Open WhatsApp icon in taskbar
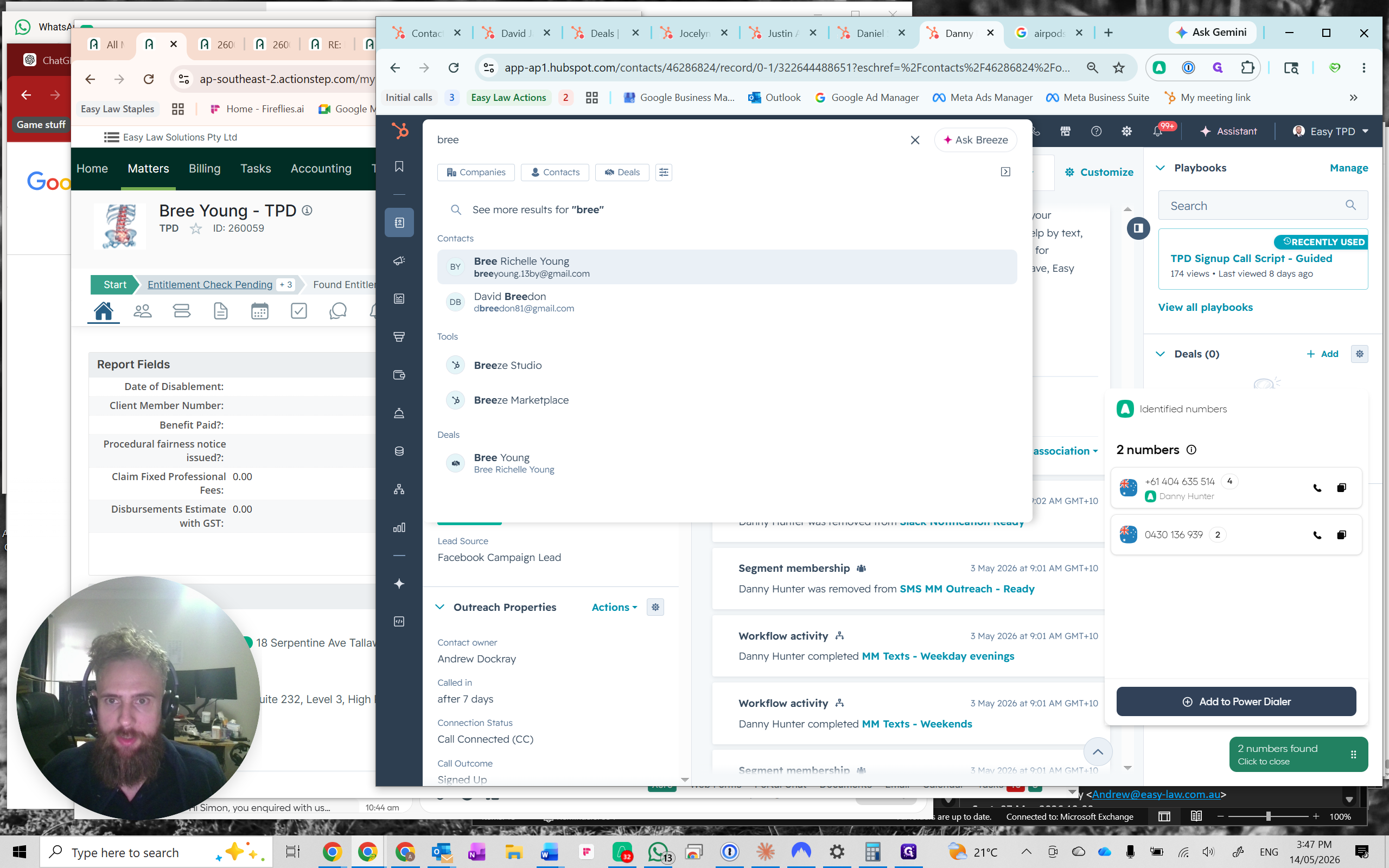 (659, 852)
